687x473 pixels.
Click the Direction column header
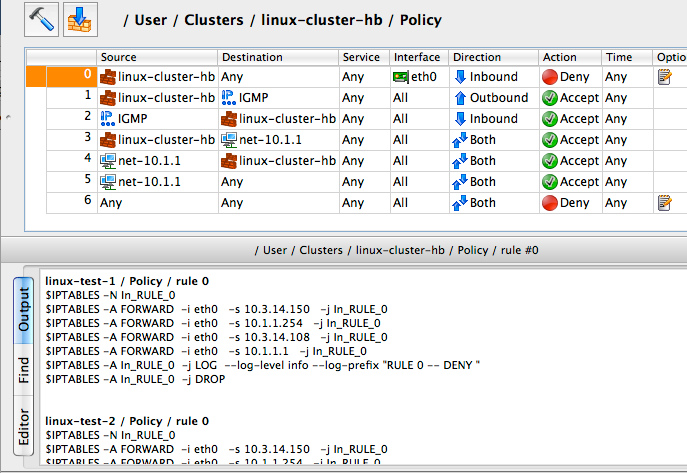coord(494,57)
